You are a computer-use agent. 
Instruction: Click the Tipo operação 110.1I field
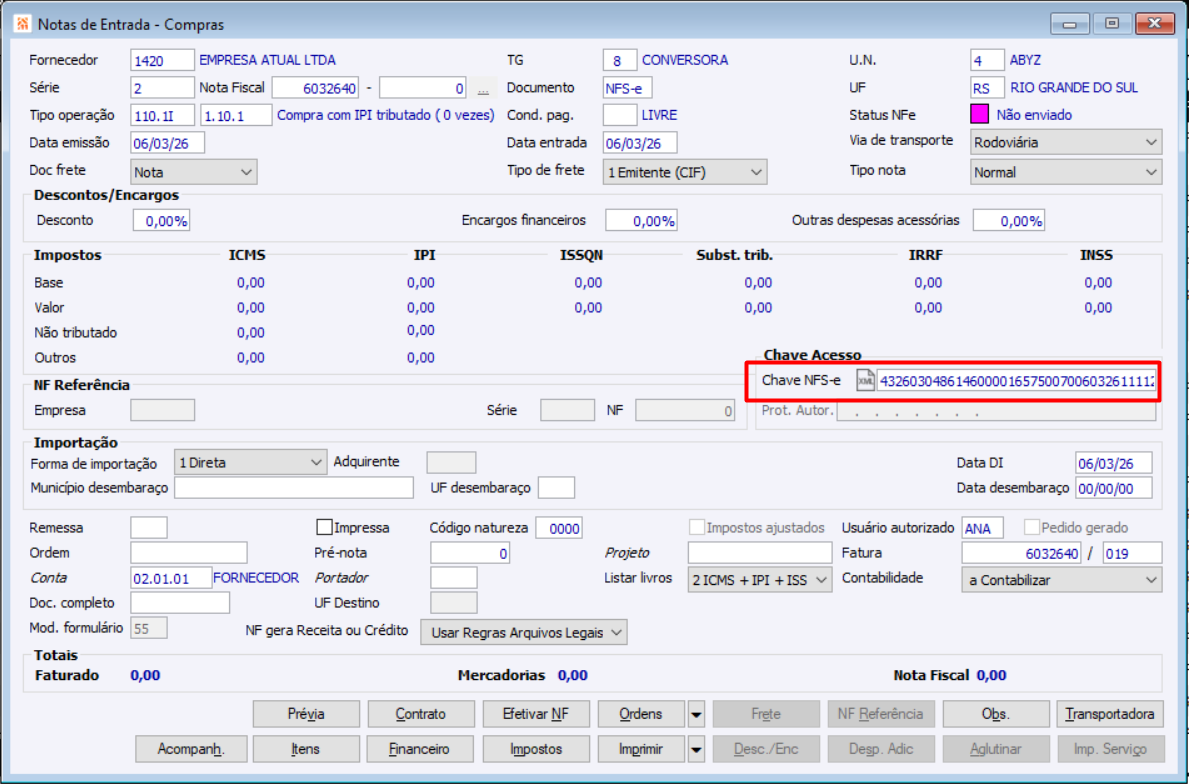tap(162, 116)
